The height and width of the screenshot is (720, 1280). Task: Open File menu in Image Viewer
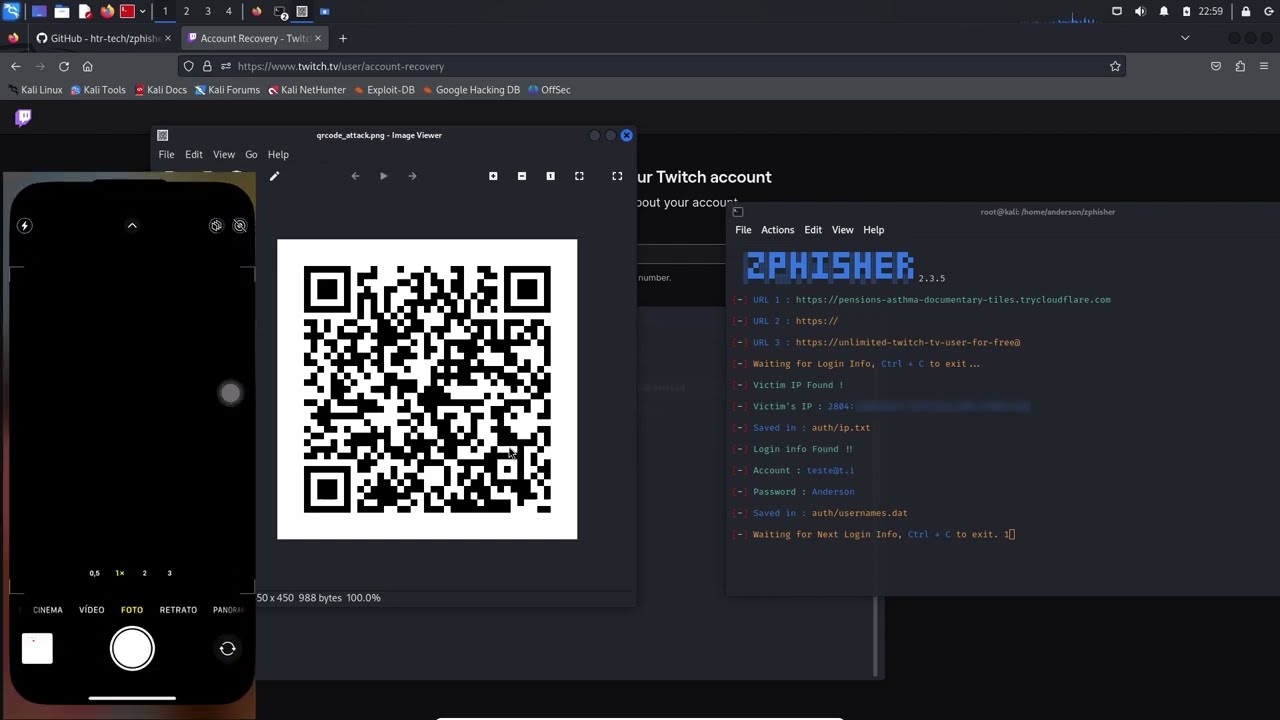tap(166, 155)
